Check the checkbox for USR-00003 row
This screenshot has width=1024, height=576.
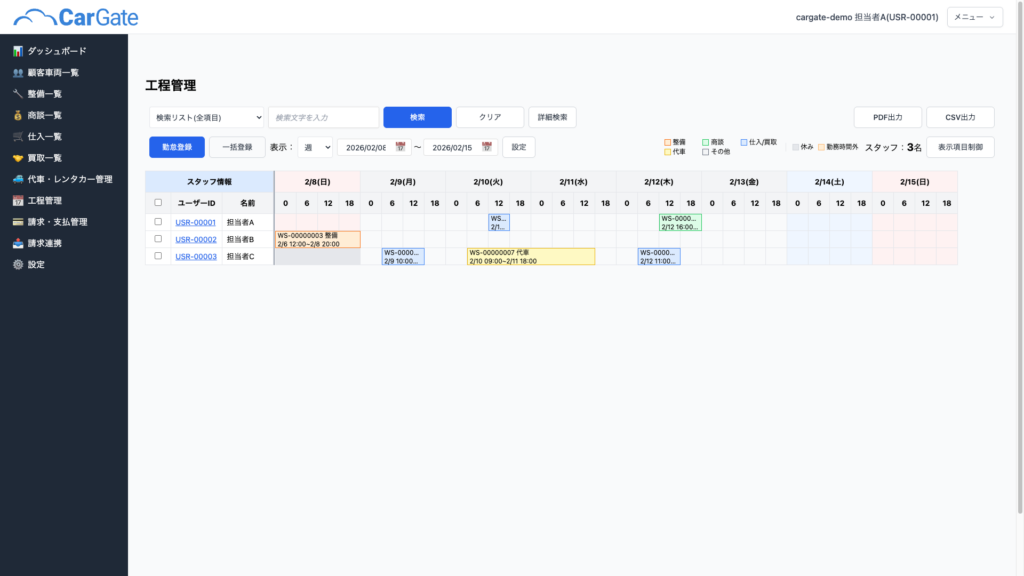(x=158, y=256)
